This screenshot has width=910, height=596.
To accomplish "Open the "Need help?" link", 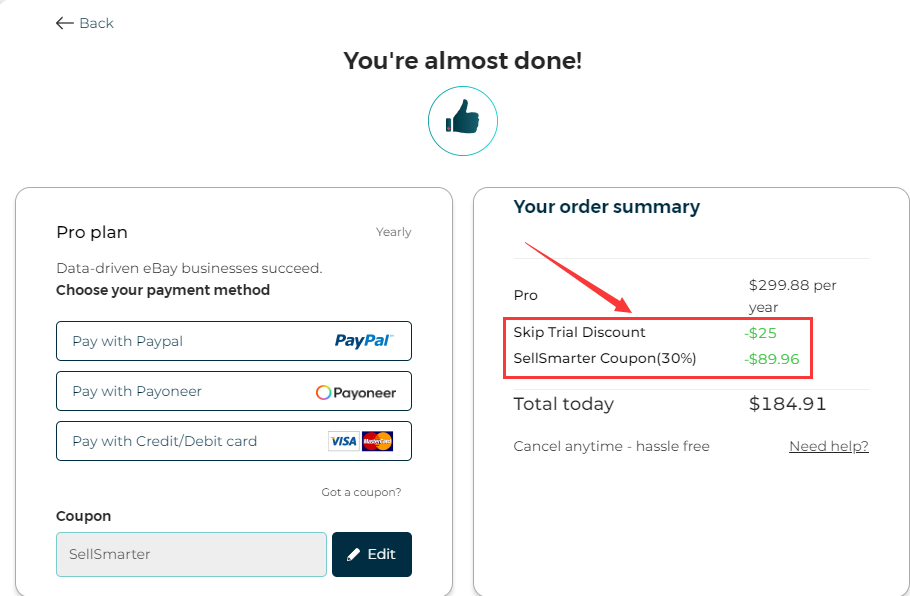I will click(x=828, y=446).
